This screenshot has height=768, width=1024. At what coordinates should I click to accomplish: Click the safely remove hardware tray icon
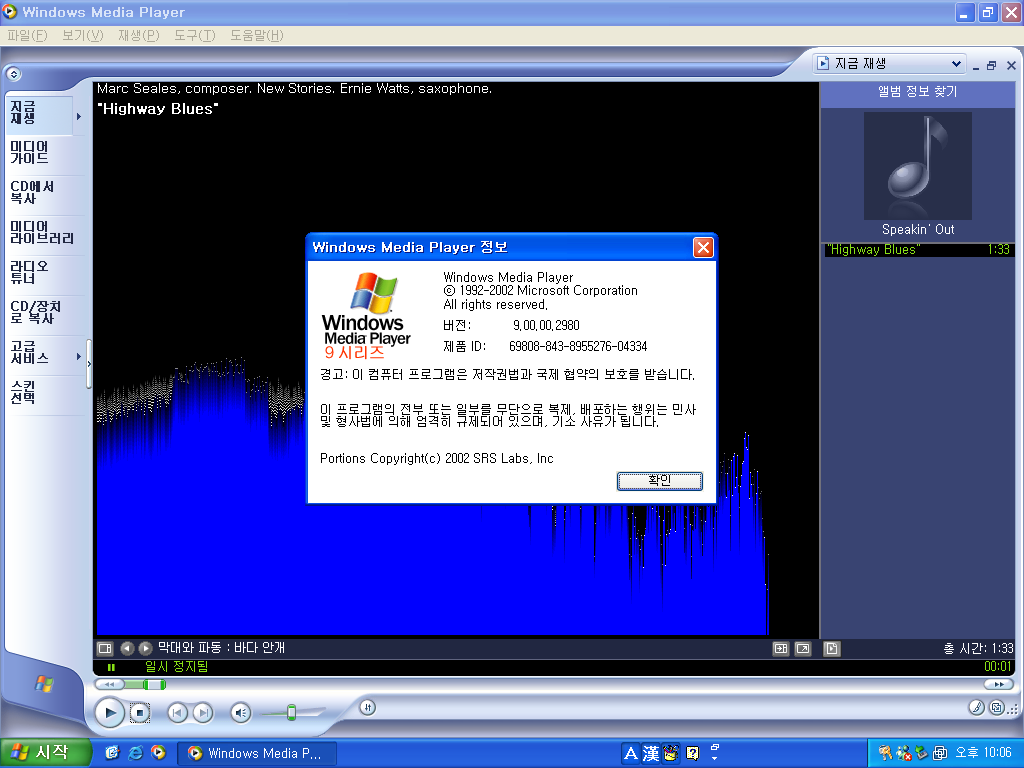pyautogui.click(x=921, y=753)
